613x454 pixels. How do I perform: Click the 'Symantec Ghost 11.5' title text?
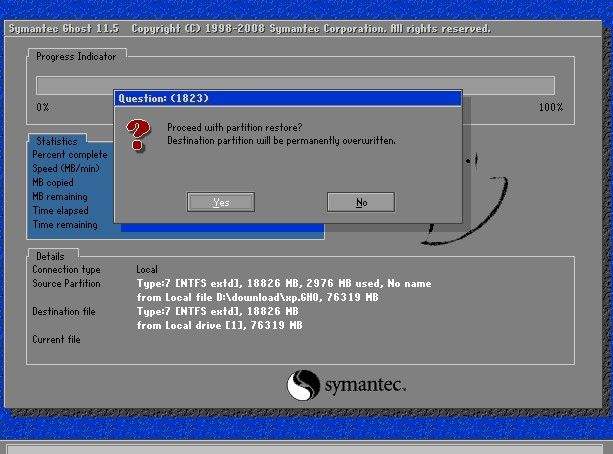click(x=64, y=29)
